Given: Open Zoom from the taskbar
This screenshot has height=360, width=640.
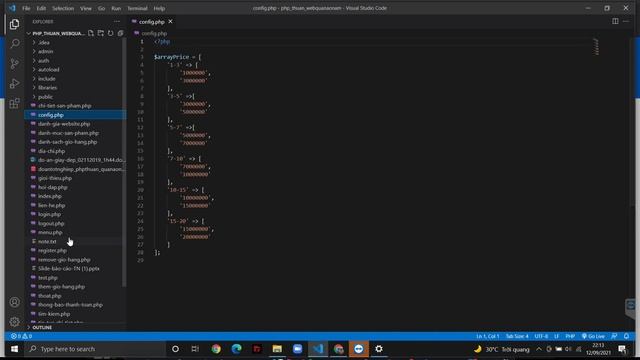Looking at the screenshot, I should [x=298, y=349].
